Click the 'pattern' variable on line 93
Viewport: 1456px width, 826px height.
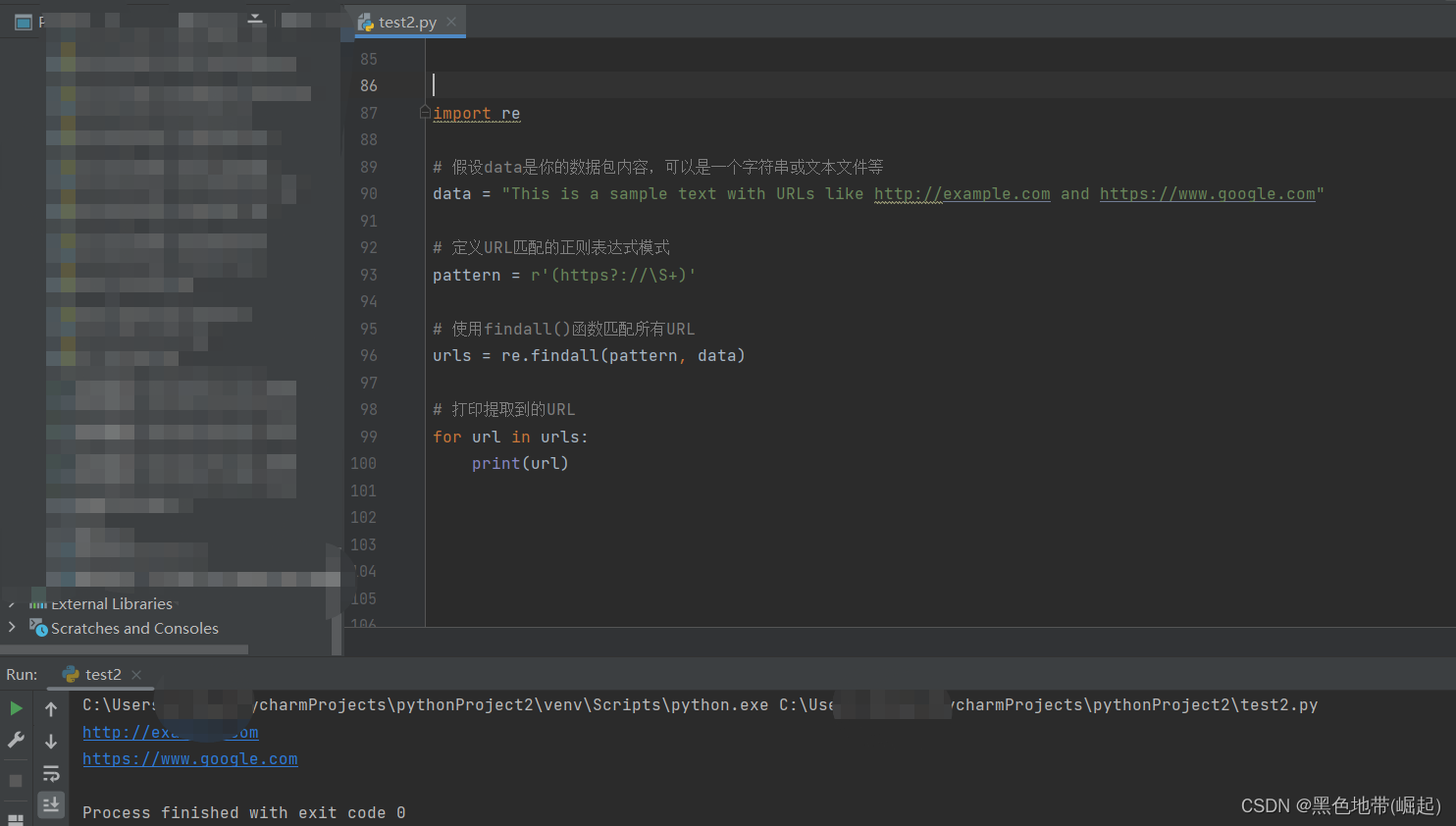pos(466,275)
